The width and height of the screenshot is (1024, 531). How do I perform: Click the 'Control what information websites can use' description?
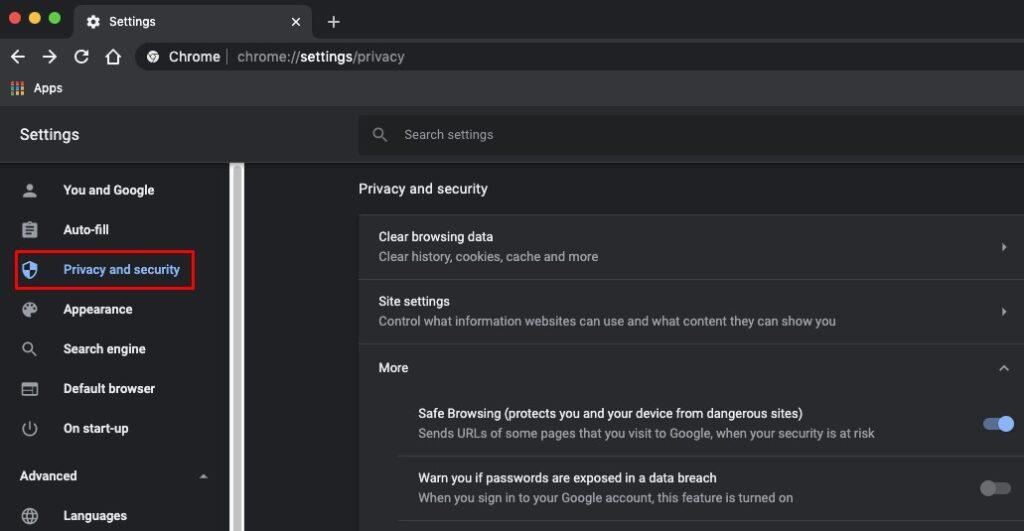607,321
